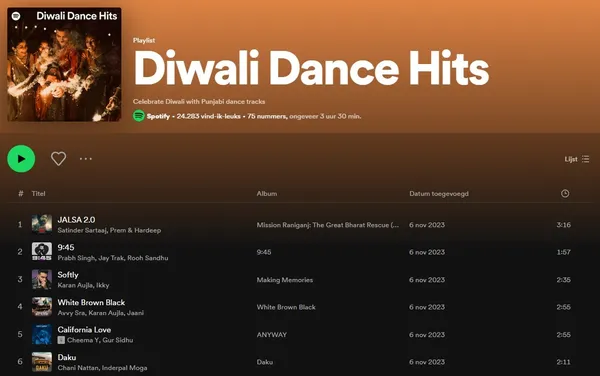Open artist Rooh Sandhu
The width and height of the screenshot is (600, 376).
pyautogui.click(x=148, y=258)
